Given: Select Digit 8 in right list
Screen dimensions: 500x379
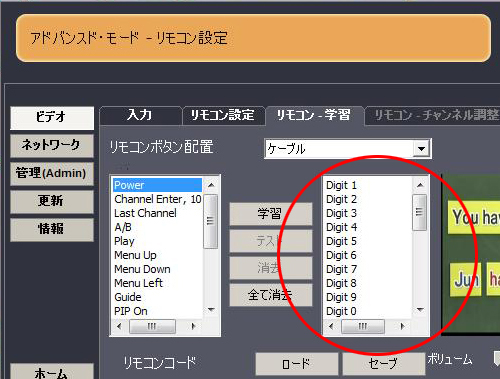Looking at the screenshot, I should 368,283.
